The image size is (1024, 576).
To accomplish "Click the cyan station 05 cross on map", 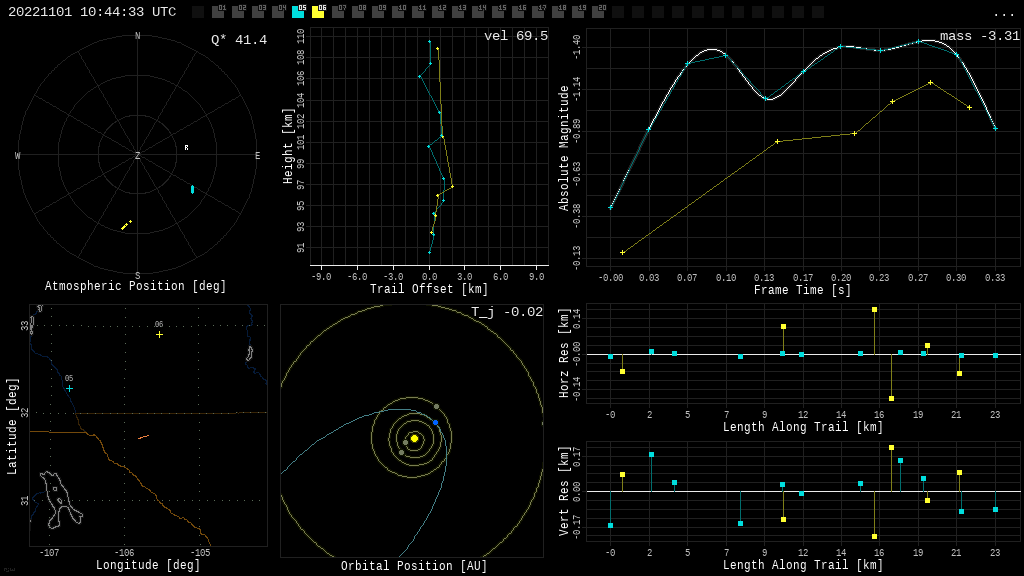I will tap(69, 388).
